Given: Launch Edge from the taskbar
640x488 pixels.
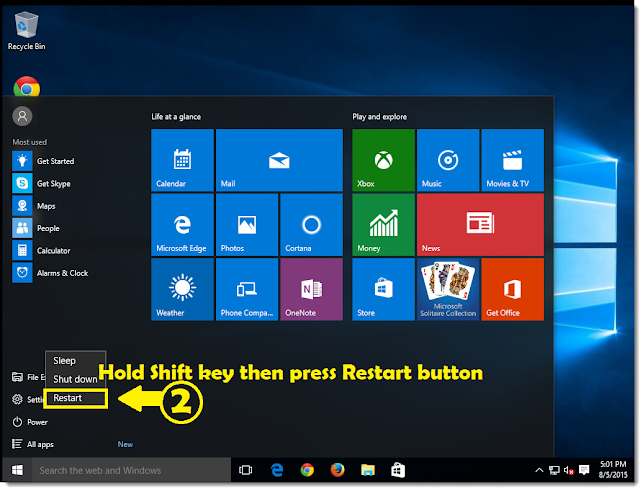Looking at the screenshot, I should [x=277, y=470].
